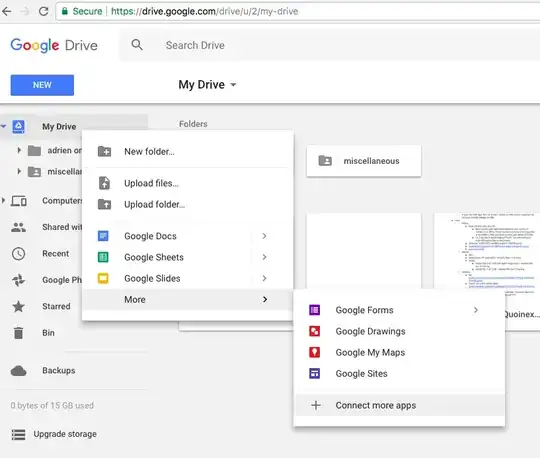
Task: Click the purple Google Forms icon
Action: click(314, 310)
